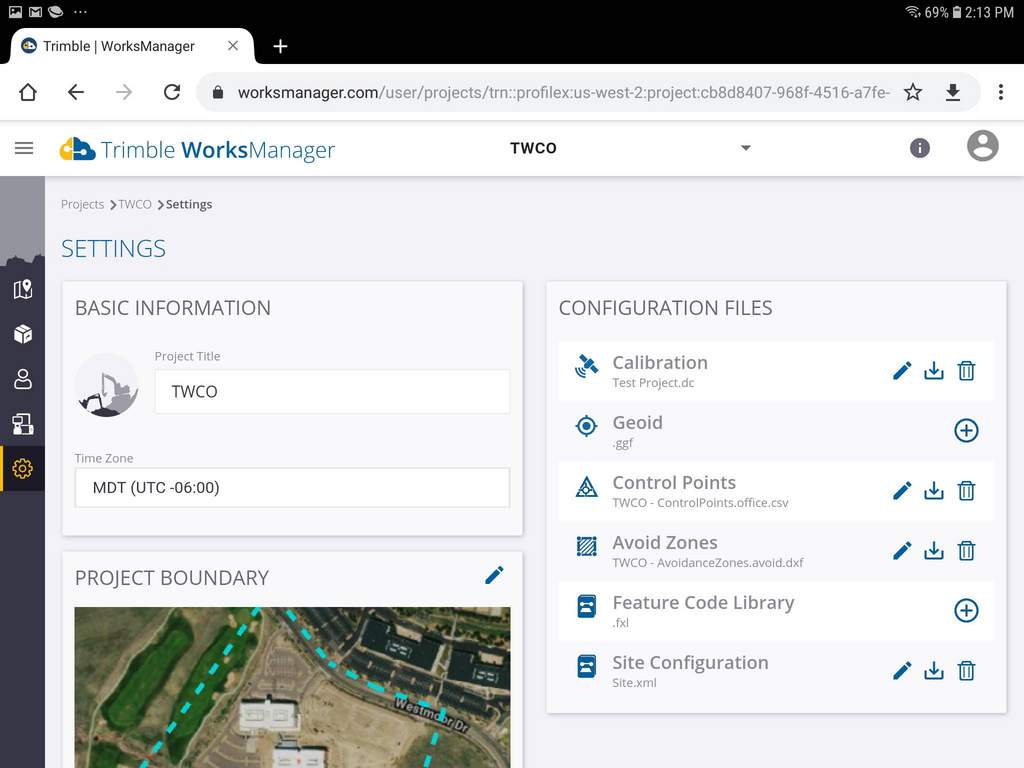Edit the Control Points file
The image size is (1024, 768).
pyautogui.click(x=902, y=490)
